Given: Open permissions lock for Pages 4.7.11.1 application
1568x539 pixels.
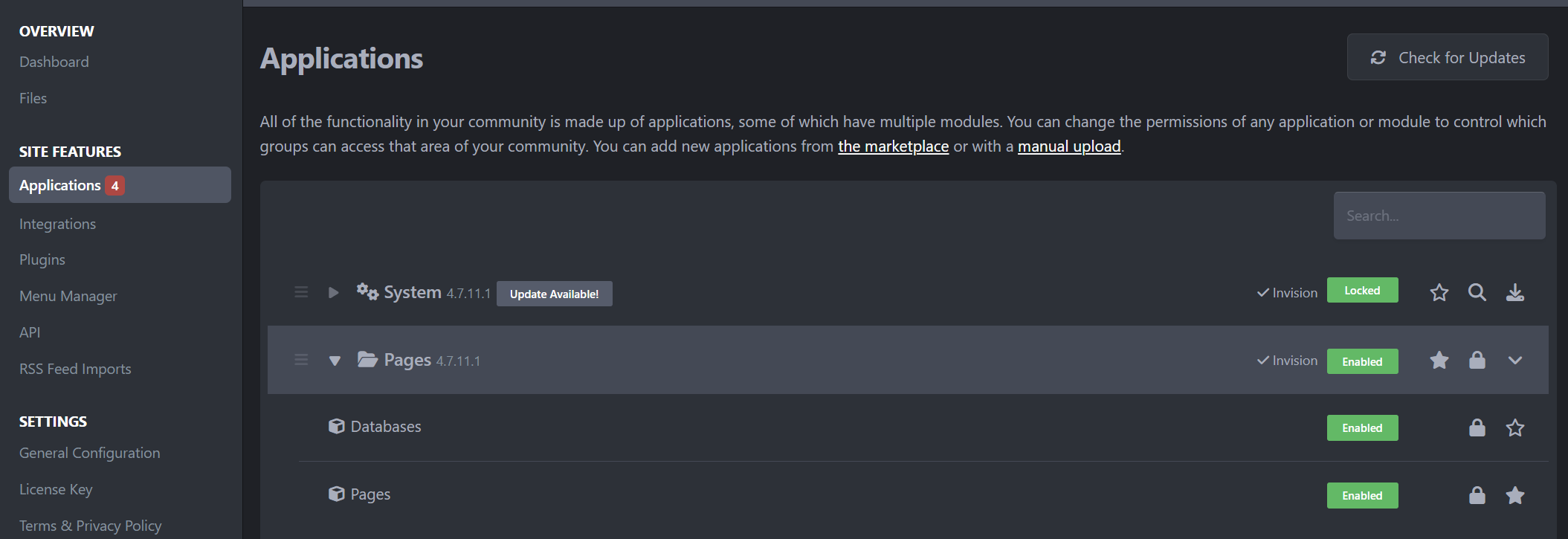Looking at the screenshot, I should 1477,360.
